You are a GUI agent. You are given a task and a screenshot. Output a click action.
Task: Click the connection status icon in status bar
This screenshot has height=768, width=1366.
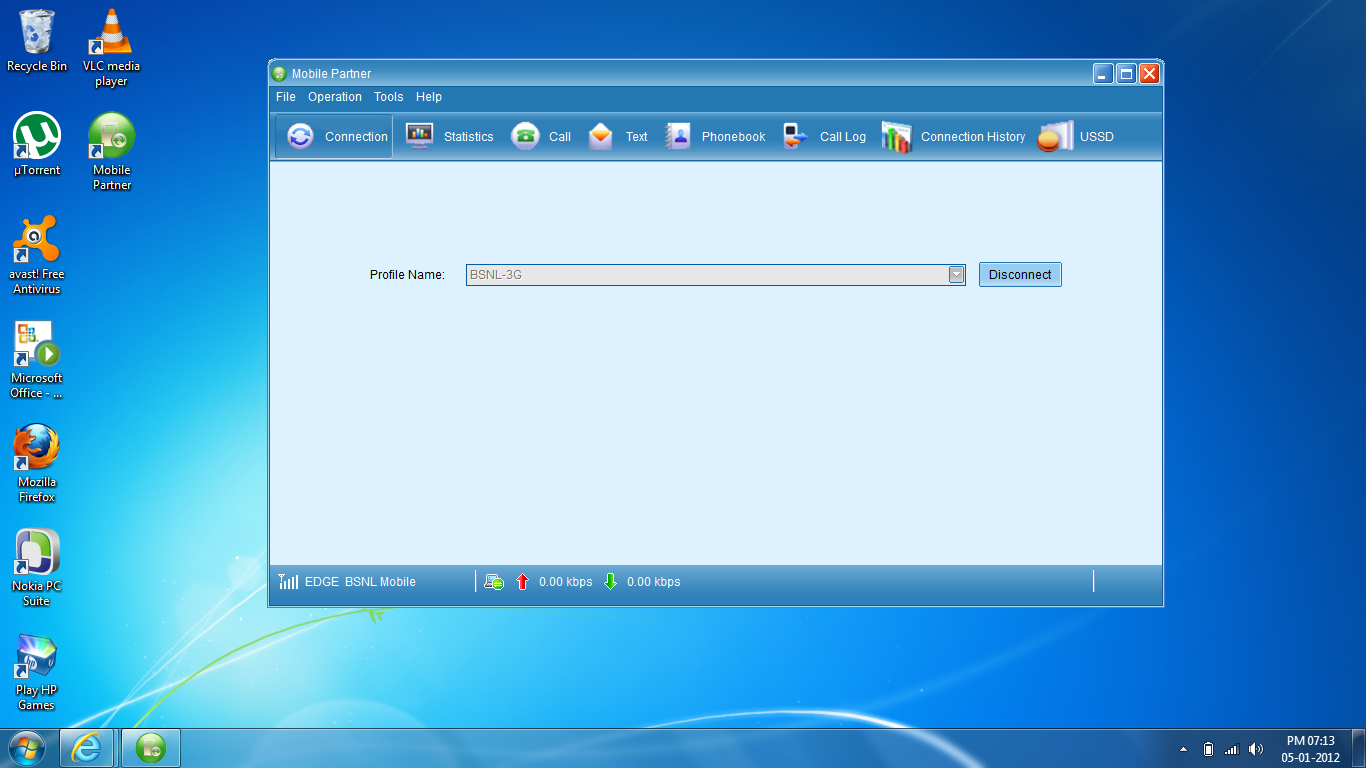(x=493, y=582)
